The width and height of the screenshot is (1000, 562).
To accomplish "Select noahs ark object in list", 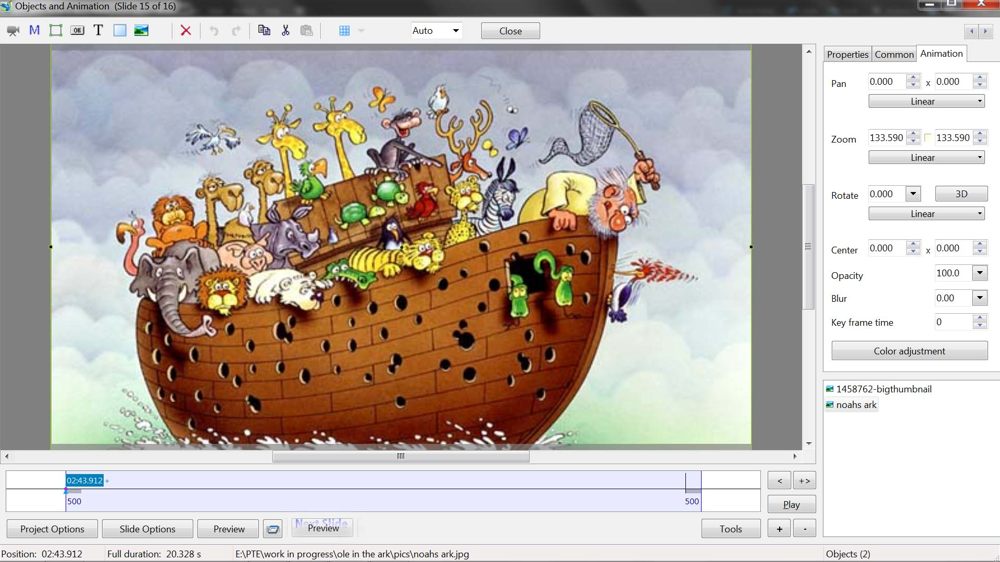I will pyautogui.click(x=856, y=405).
